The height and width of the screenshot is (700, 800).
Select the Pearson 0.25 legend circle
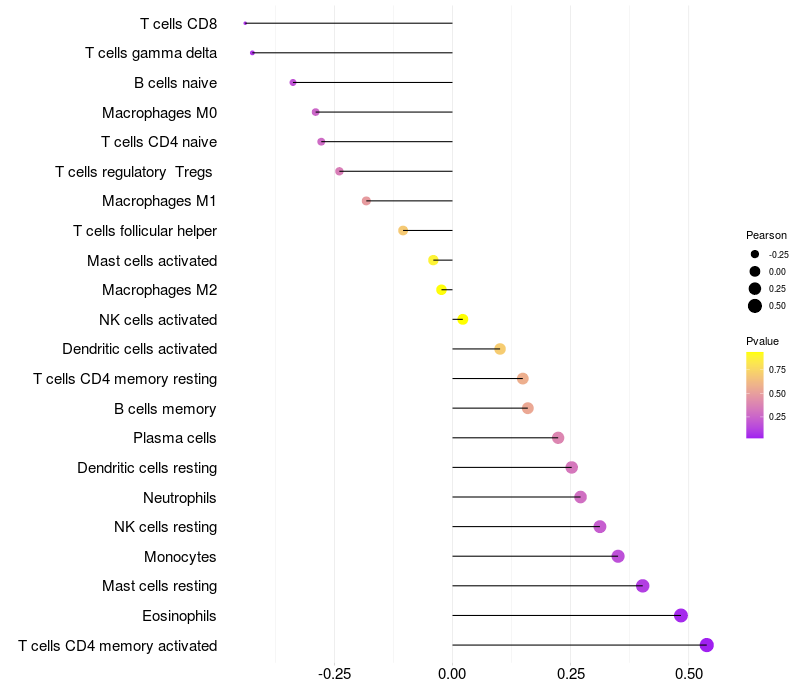755,288
